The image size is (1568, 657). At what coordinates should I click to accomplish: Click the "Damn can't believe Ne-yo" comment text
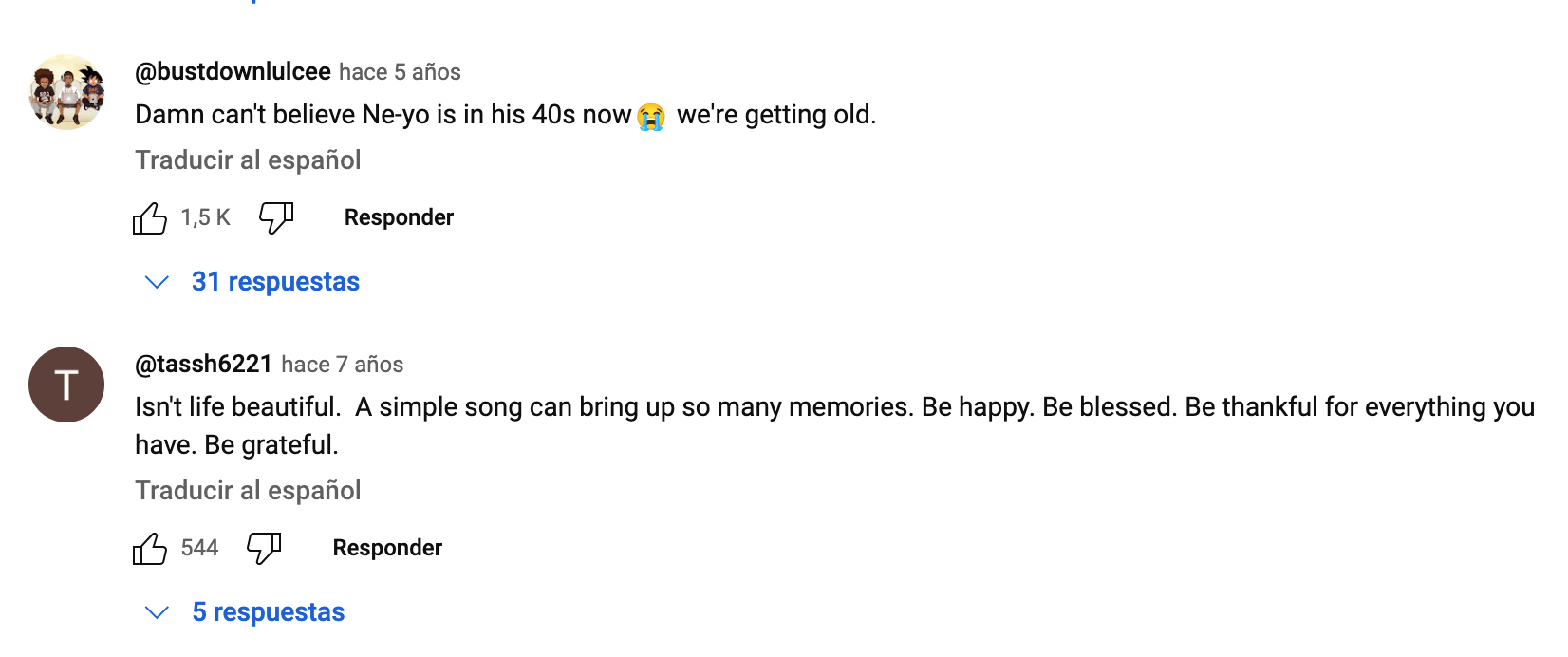click(380, 115)
